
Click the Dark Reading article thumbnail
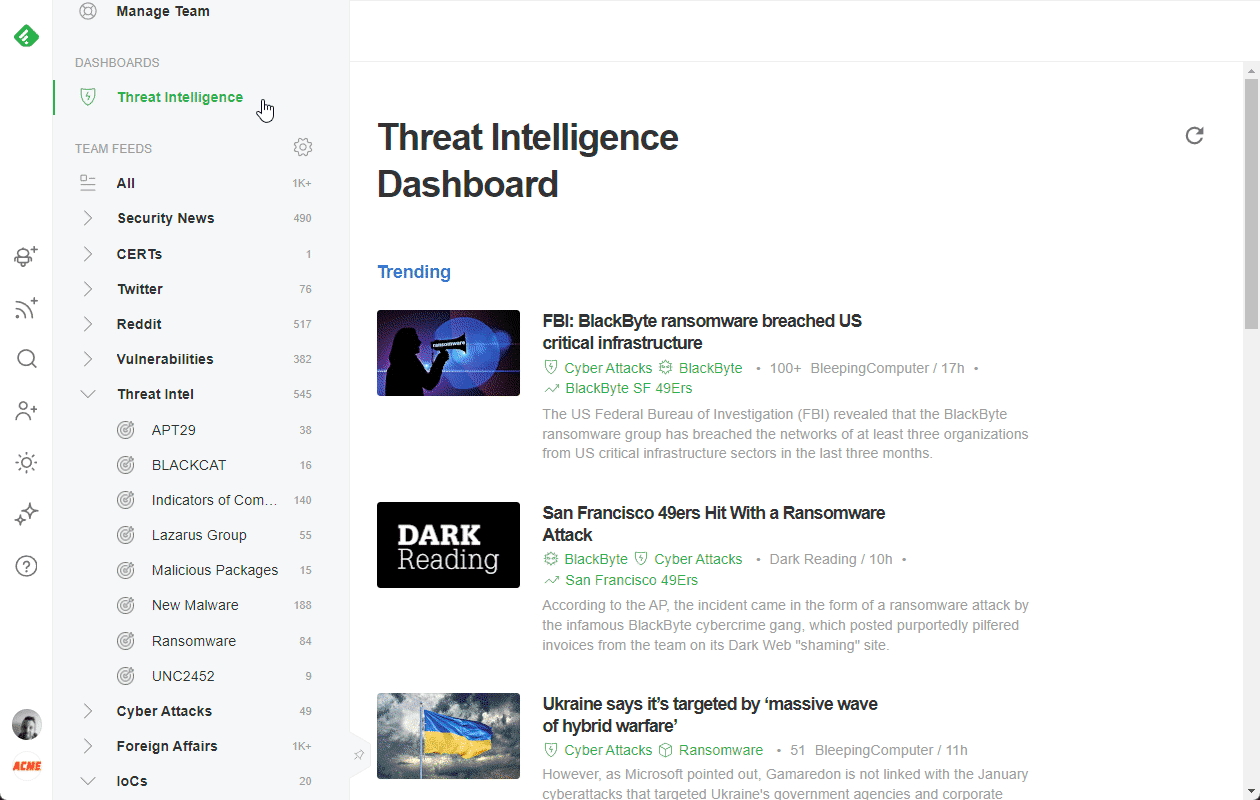pyautogui.click(x=448, y=545)
